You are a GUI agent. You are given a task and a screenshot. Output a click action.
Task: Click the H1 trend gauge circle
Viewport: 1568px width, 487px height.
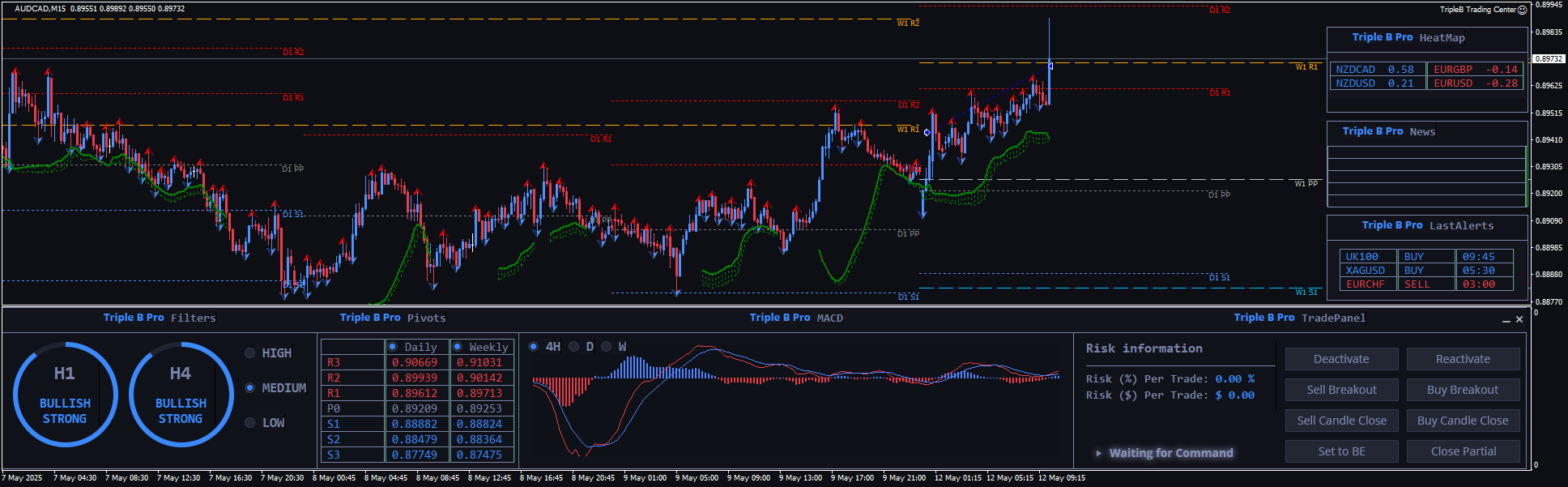coord(65,395)
